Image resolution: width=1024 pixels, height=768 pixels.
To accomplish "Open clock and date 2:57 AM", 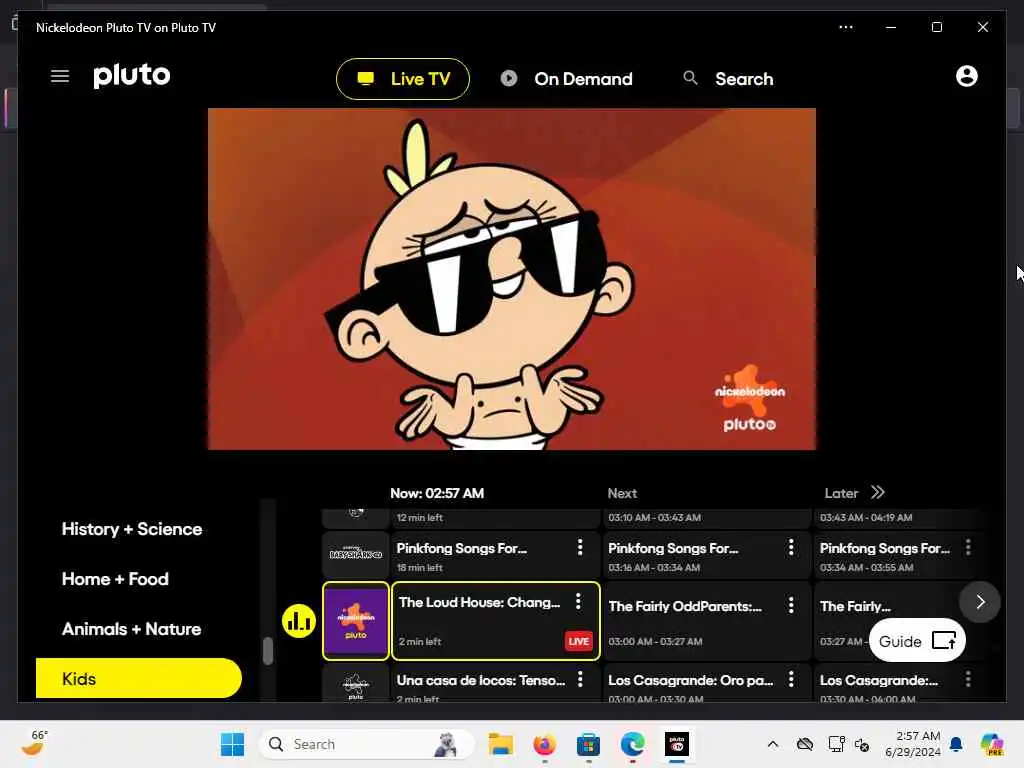I will coord(913,744).
